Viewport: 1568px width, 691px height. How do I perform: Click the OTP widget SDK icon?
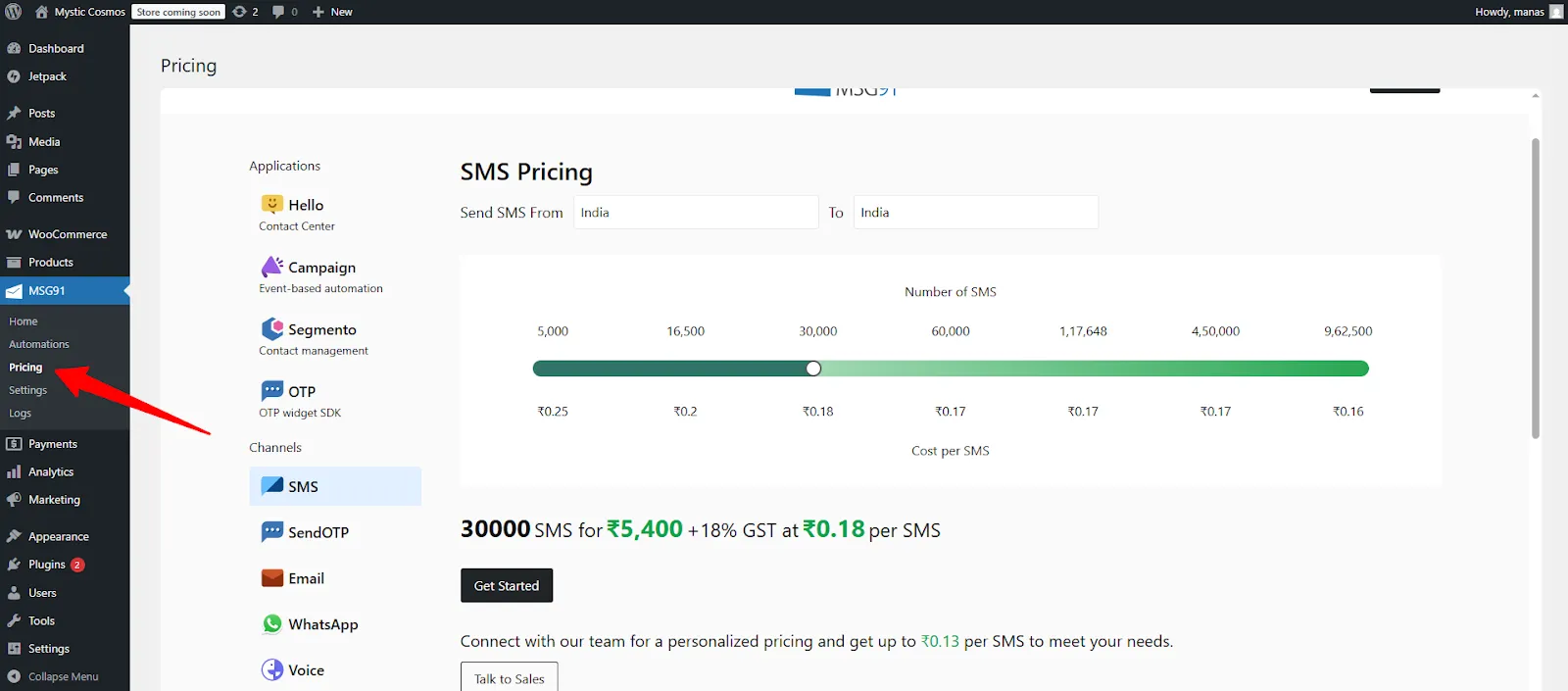tap(272, 391)
